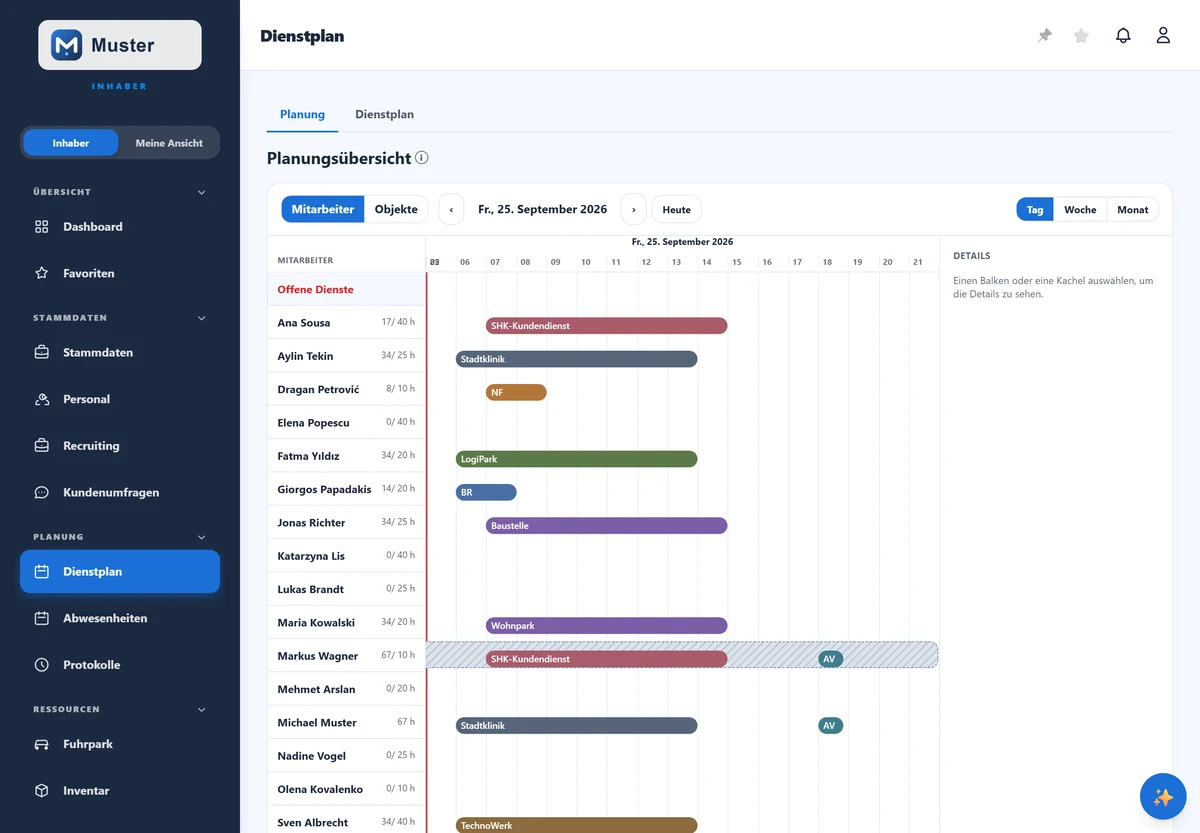
Task: Click the Kundenumfragen speech bubble icon
Action: click(x=42, y=492)
